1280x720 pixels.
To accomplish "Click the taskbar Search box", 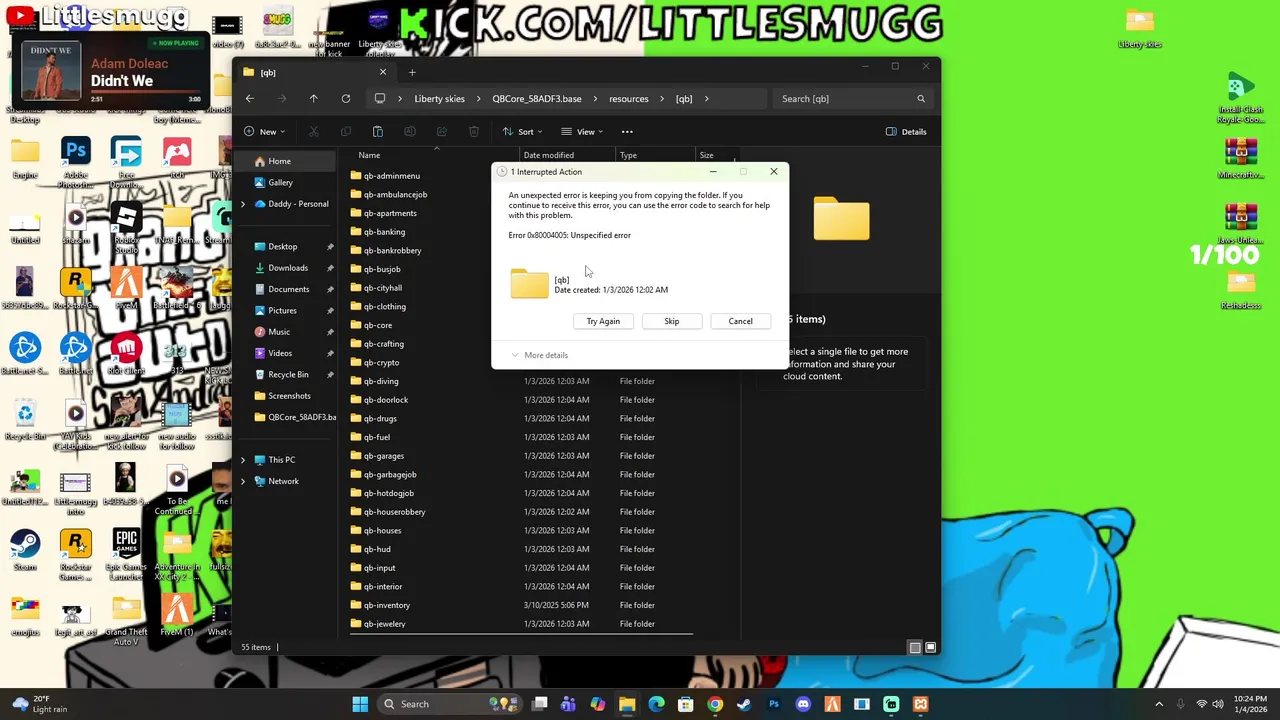I will pyautogui.click(x=450, y=704).
